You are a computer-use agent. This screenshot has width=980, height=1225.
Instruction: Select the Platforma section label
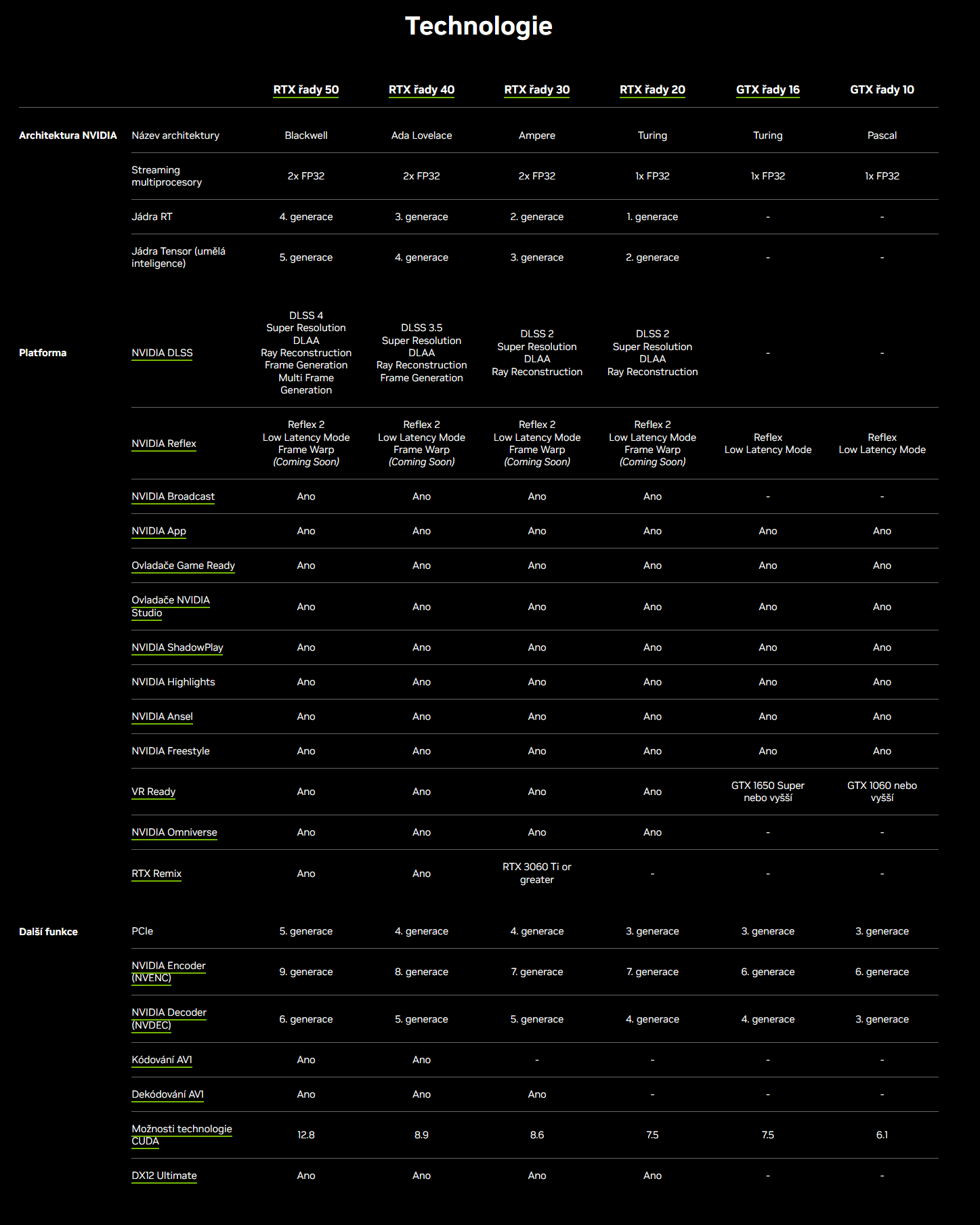coord(43,353)
